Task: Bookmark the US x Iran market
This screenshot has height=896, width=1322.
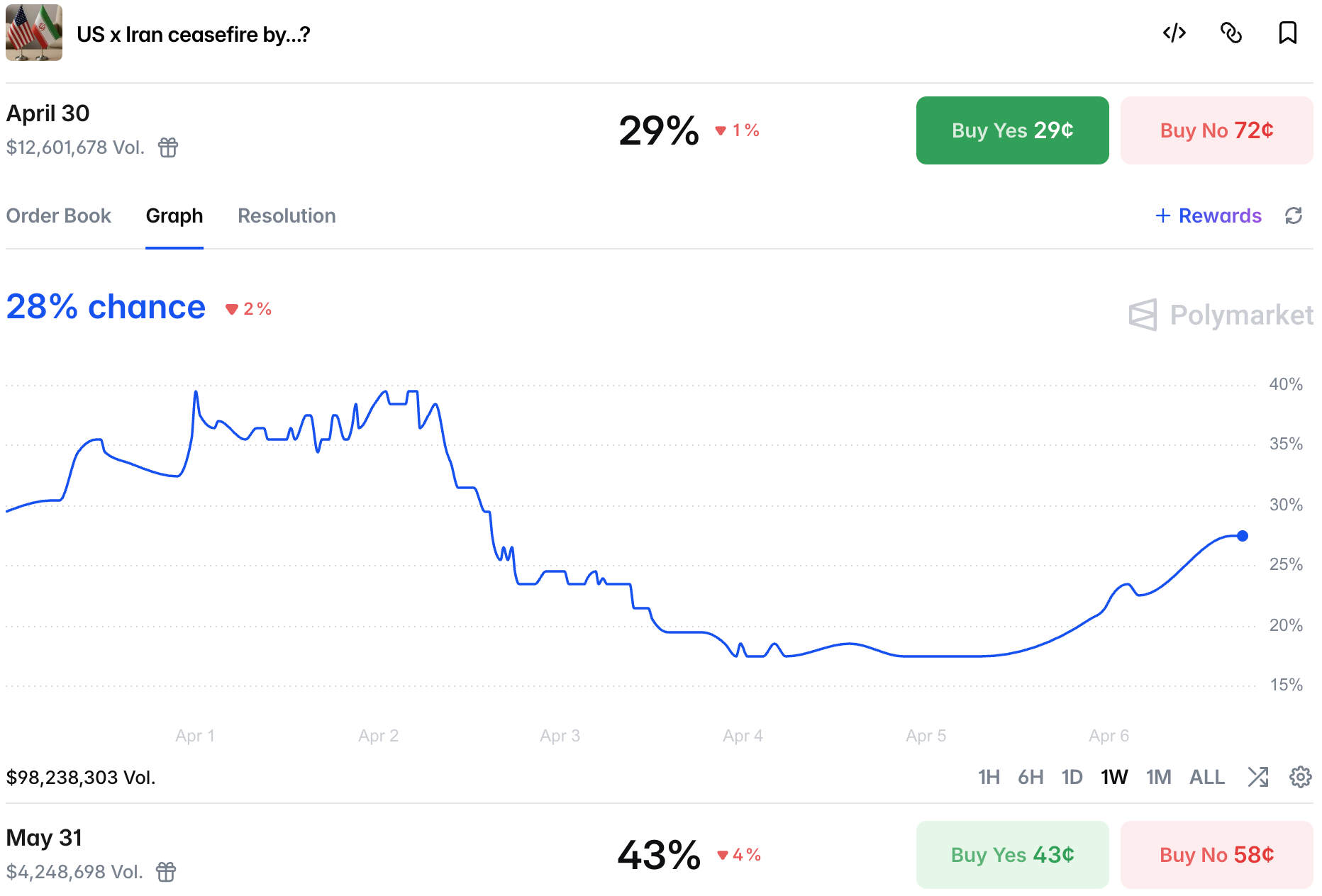Action: point(1287,33)
